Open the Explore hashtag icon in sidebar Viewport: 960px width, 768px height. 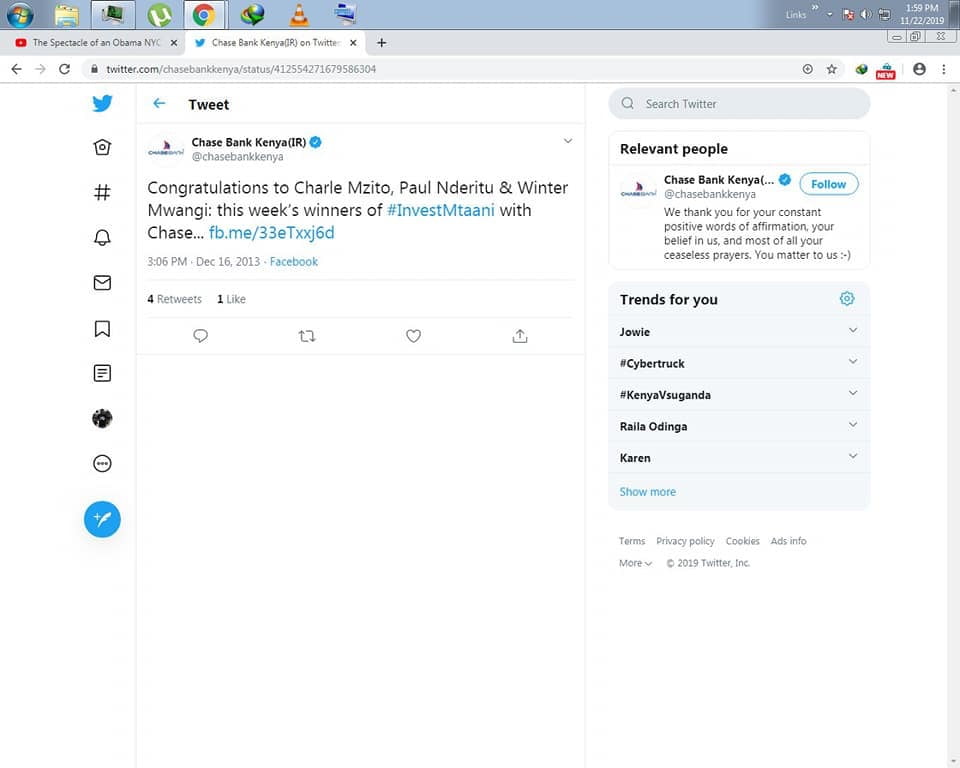[x=102, y=193]
